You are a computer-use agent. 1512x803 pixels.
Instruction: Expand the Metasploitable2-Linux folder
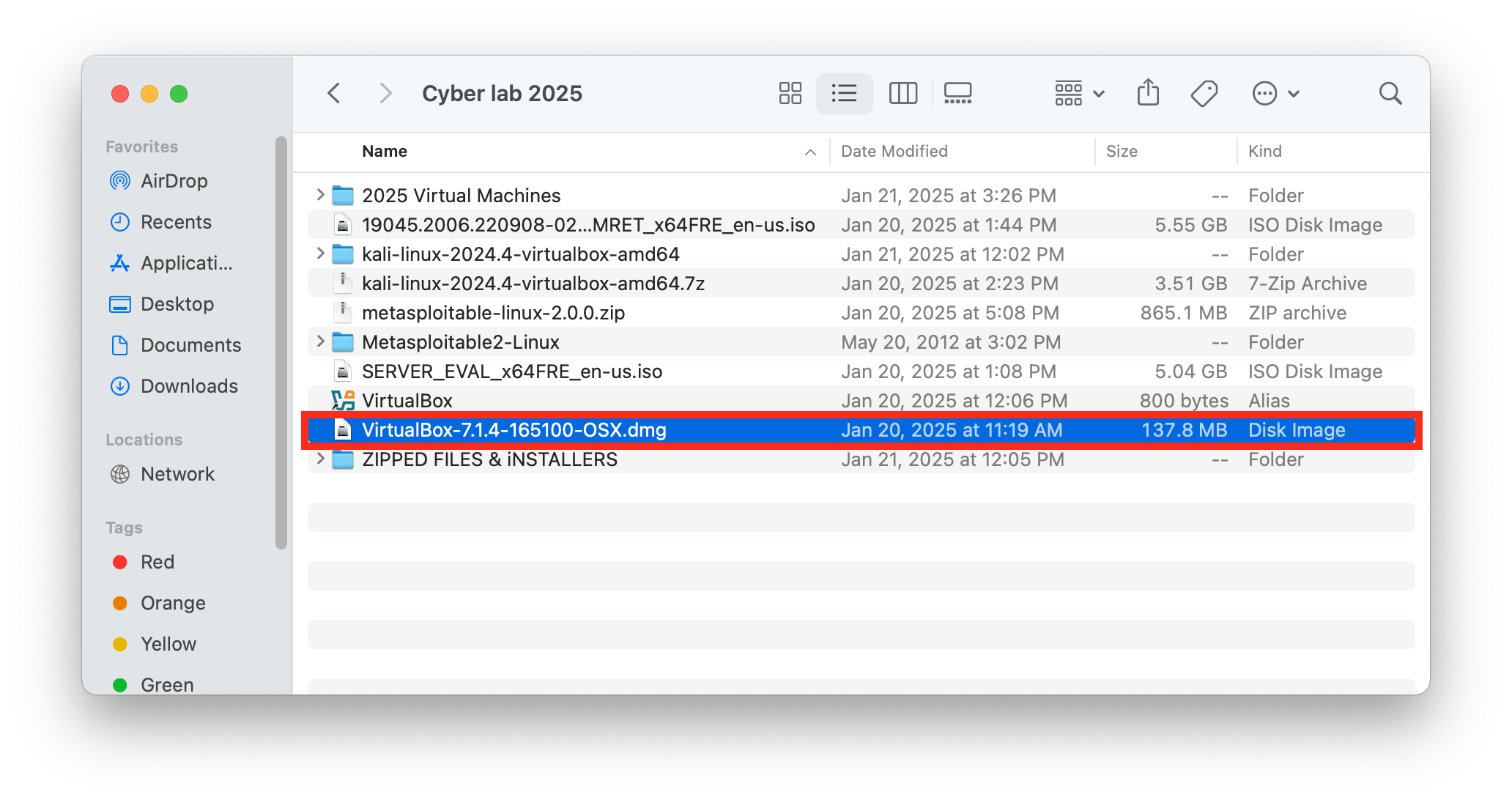pos(319,341)
